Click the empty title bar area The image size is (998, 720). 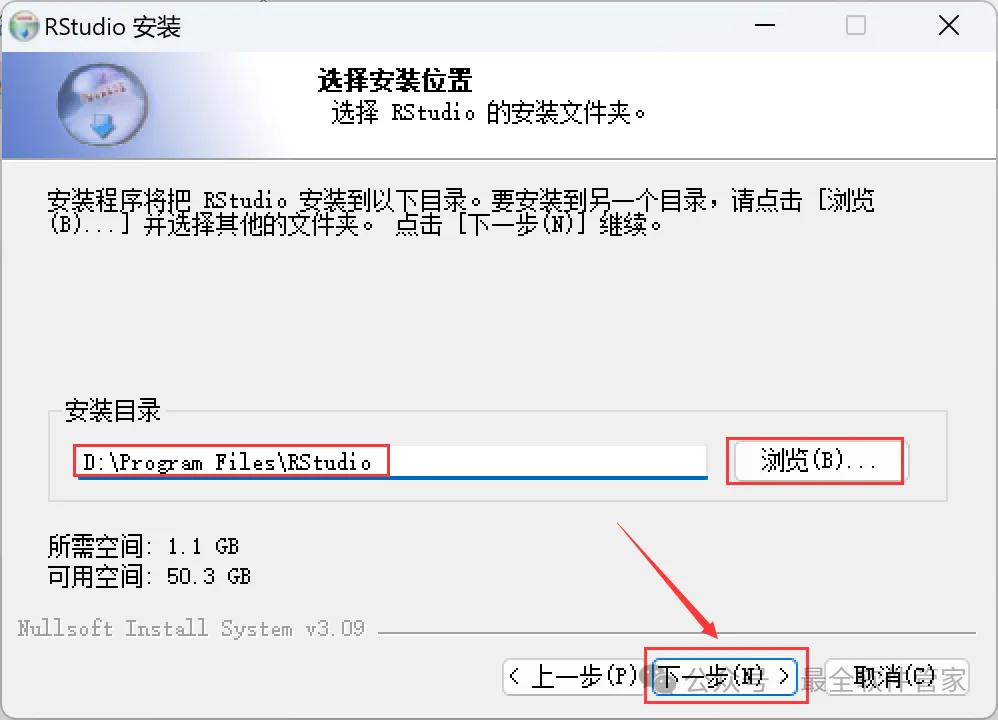(465, 26)
